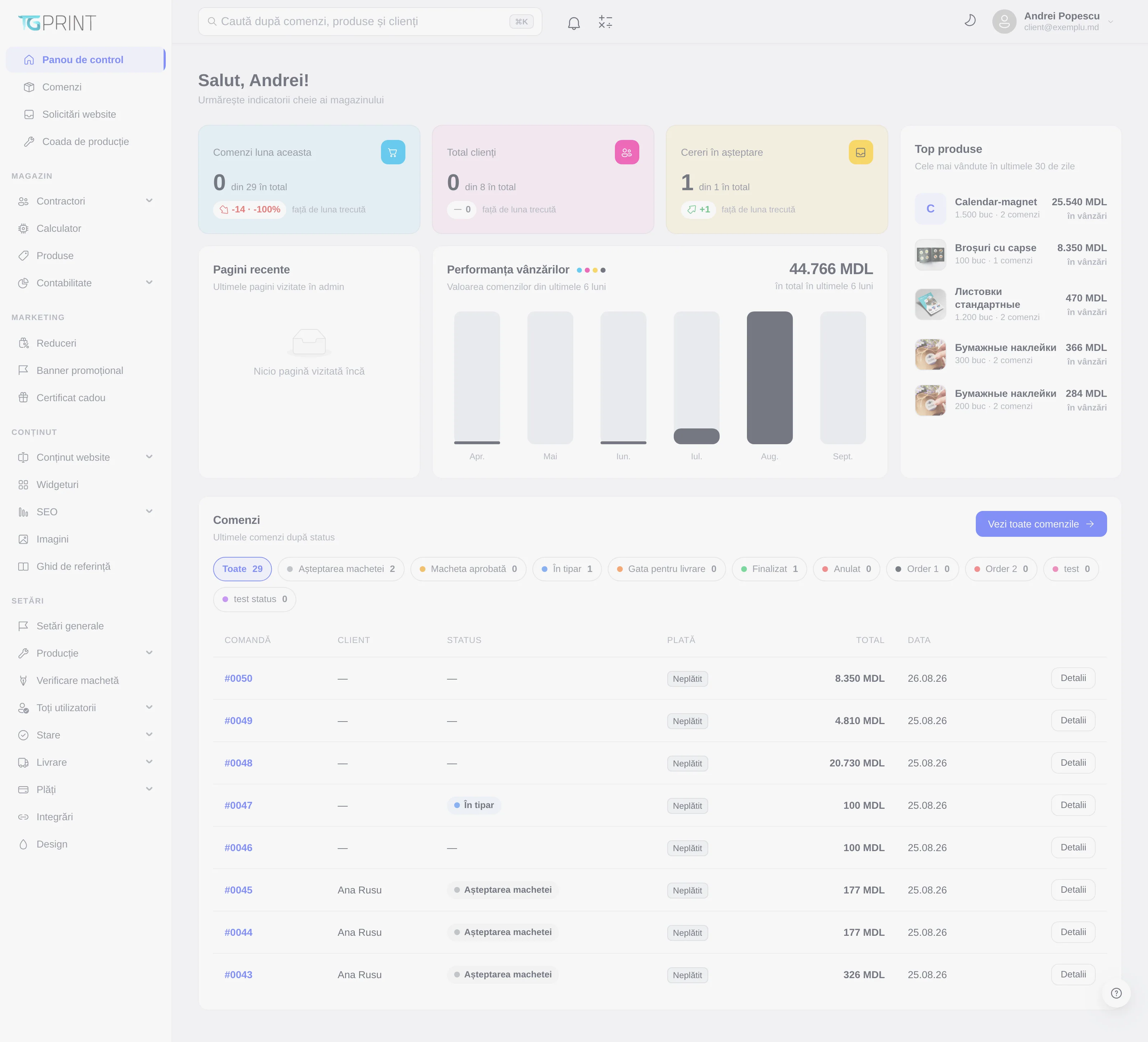Filter orders by Finalizat status
The width and height of the screenshot is (1148, 1042).
(769, 569)
